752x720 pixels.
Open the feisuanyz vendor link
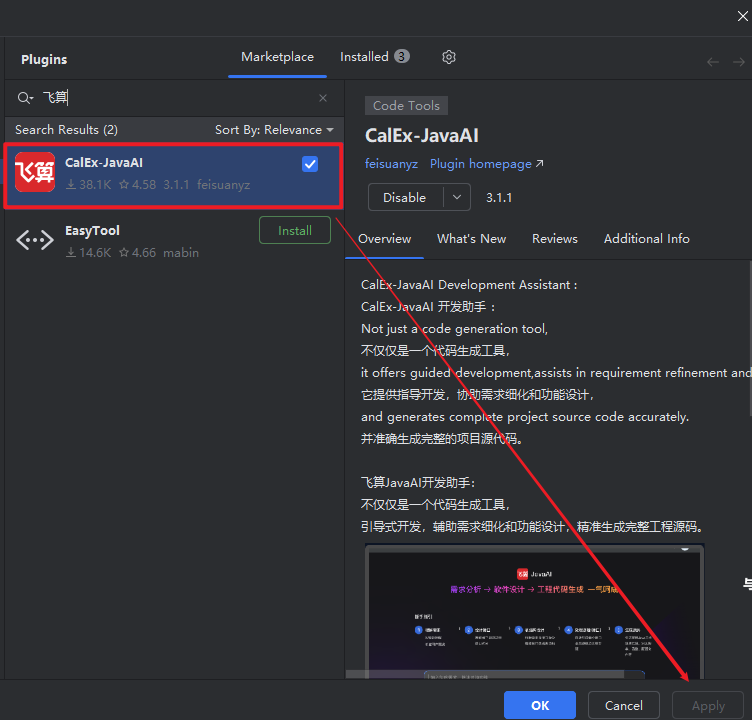coord(391,164)
